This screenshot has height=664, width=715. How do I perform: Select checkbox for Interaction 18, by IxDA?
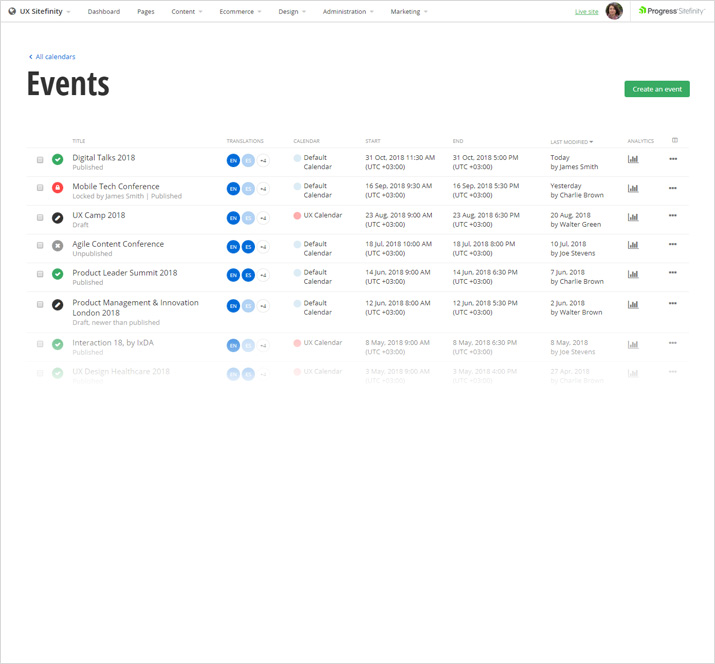click(x=40, y=344)
